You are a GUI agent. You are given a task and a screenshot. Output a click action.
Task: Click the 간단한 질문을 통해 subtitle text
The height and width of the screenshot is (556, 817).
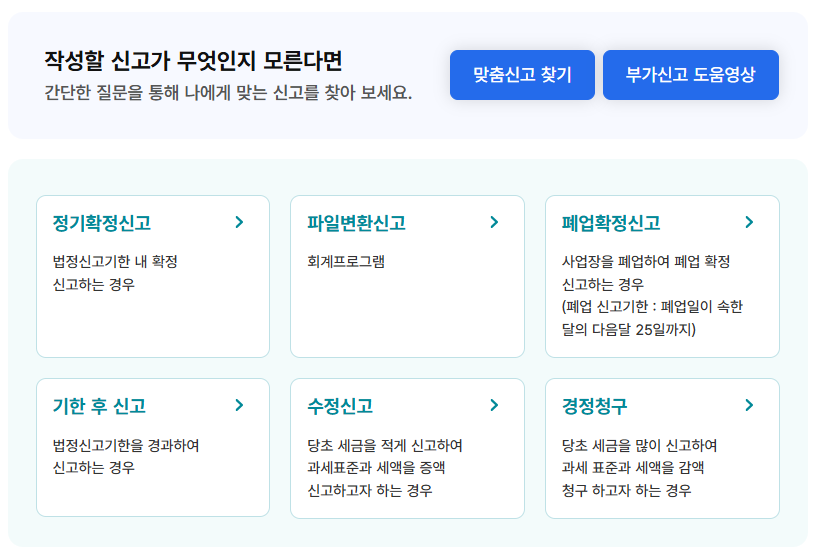[x=228, y=92]
